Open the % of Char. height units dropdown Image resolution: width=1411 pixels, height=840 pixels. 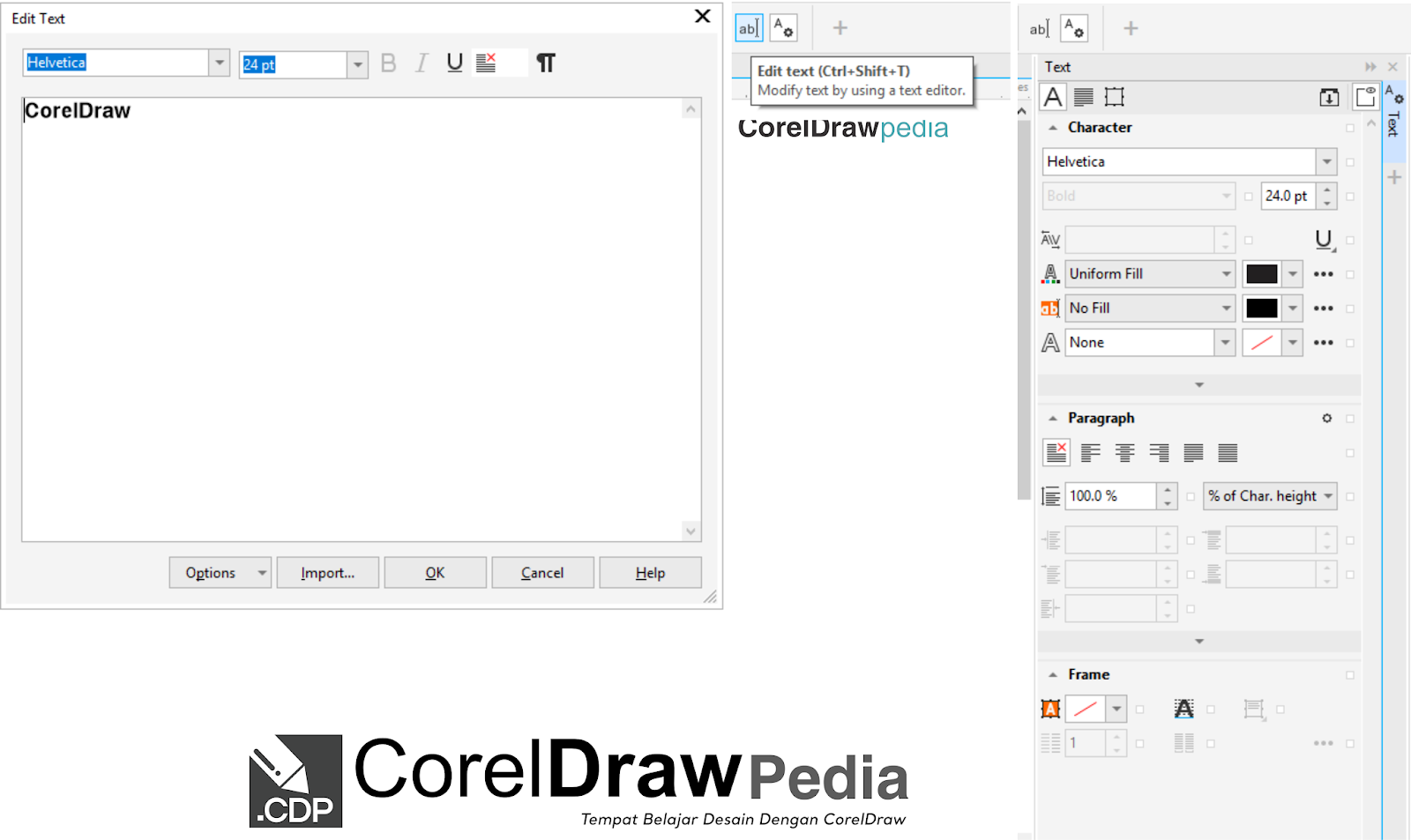click(1271, 496)
